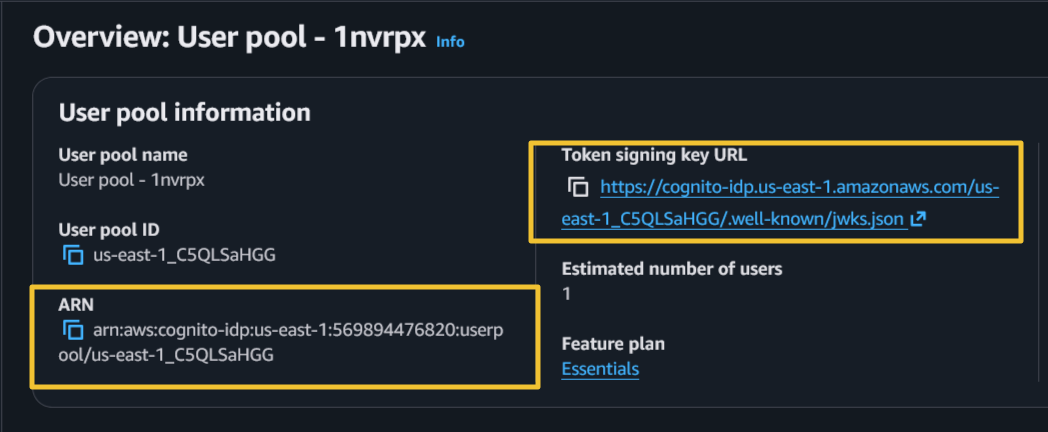Click the 'ARN' field label

(76, 304)
